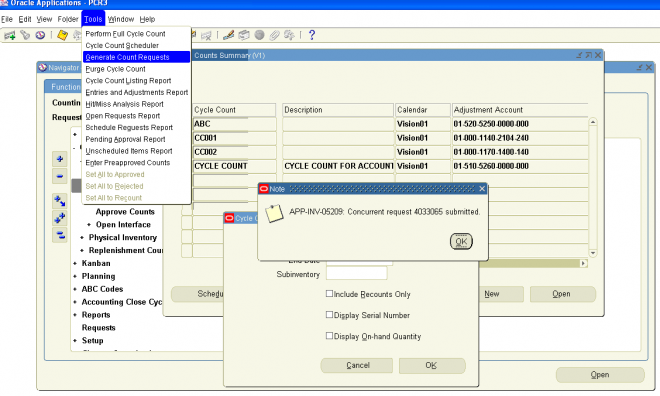Close the Note dialog with the X
Viewport: 660px width, 396px height.
[482, 189]
